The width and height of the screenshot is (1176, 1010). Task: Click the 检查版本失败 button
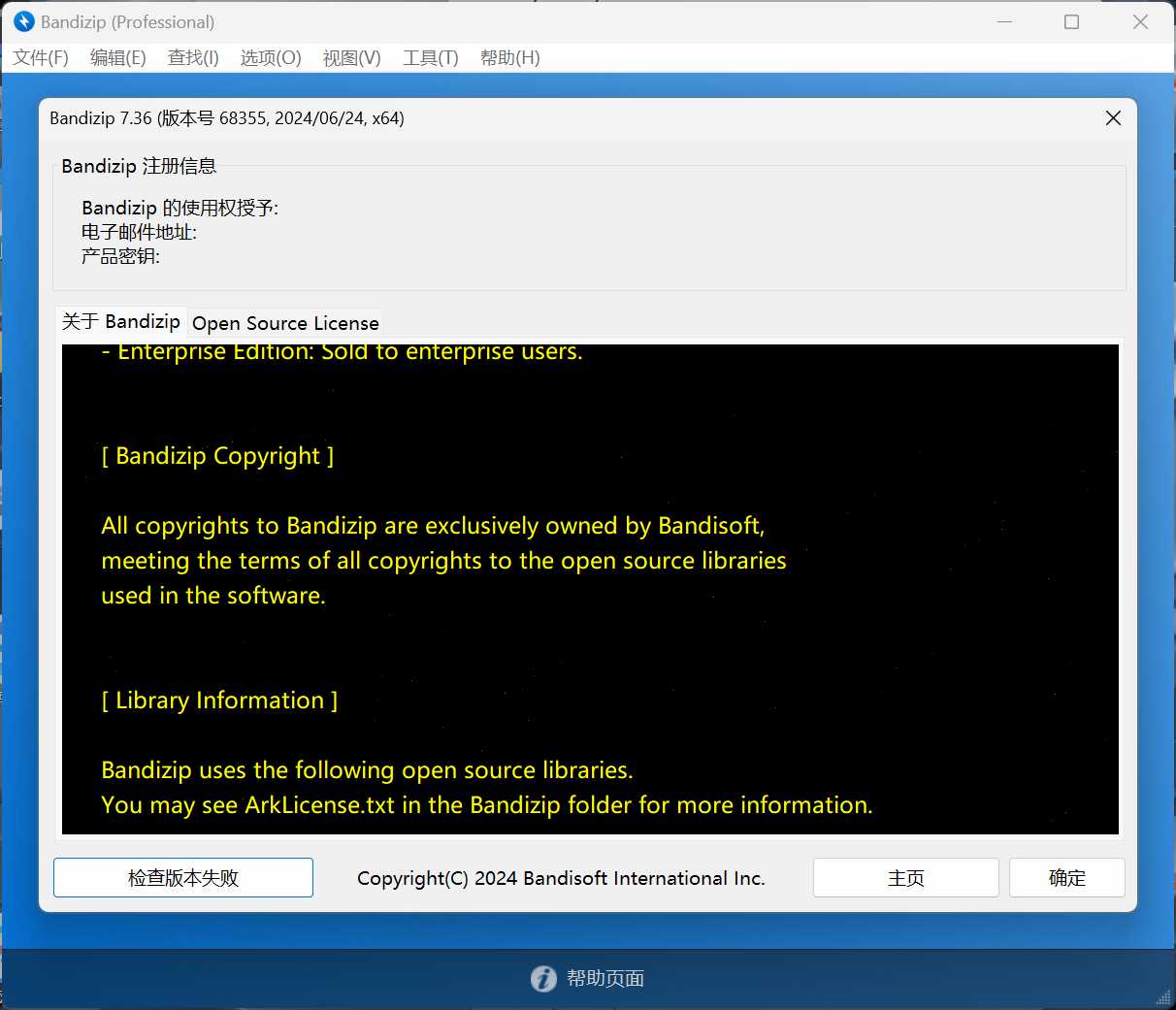[x=183, y=877]
